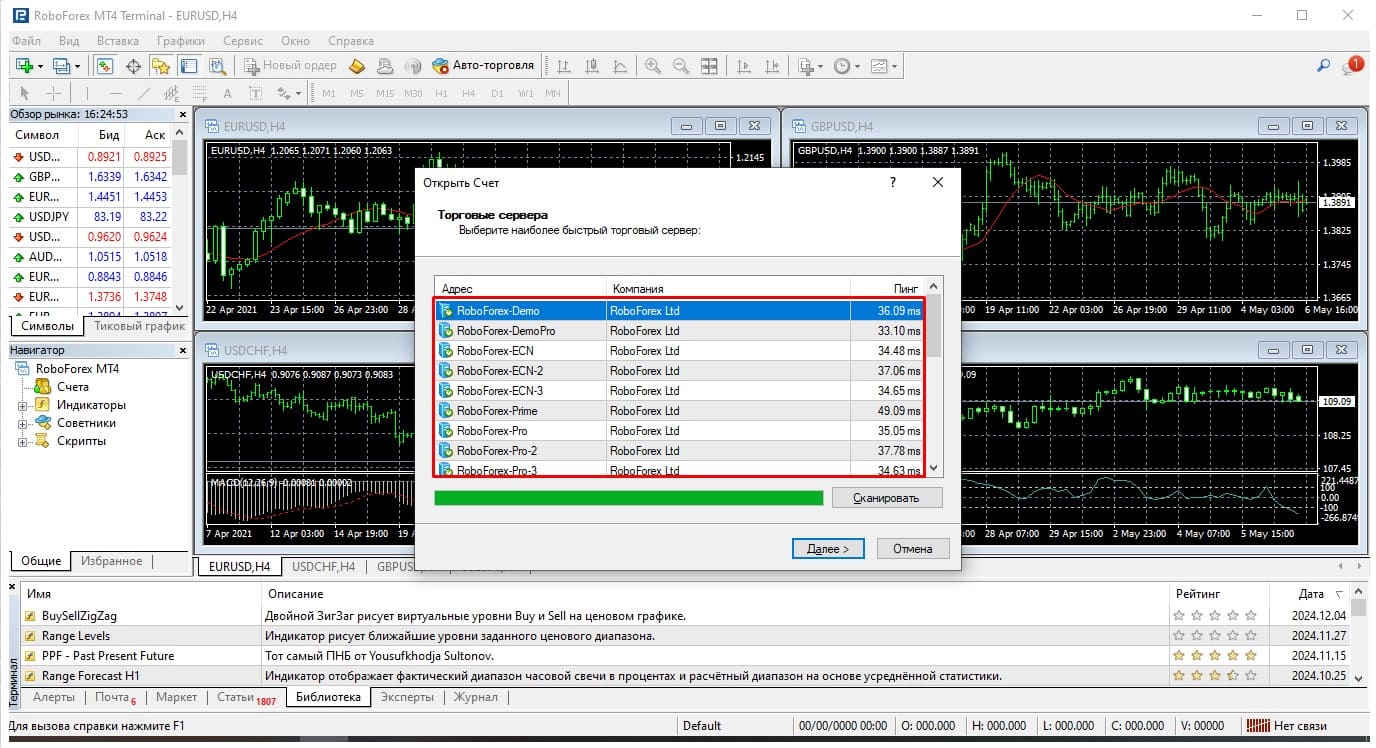The image size is (1376, 748).
Task: Click the MetaEditor yellow book icon
Action: tap(357, 66)
